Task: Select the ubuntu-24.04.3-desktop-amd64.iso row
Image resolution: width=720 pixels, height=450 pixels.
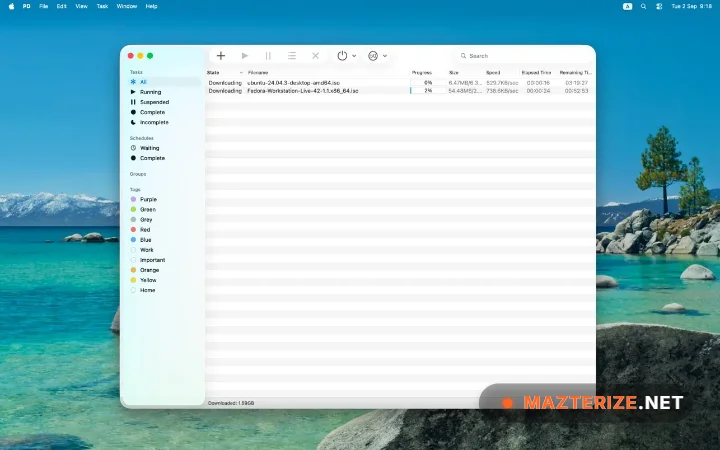Action: pyautogui.click(x=400, y=83)
